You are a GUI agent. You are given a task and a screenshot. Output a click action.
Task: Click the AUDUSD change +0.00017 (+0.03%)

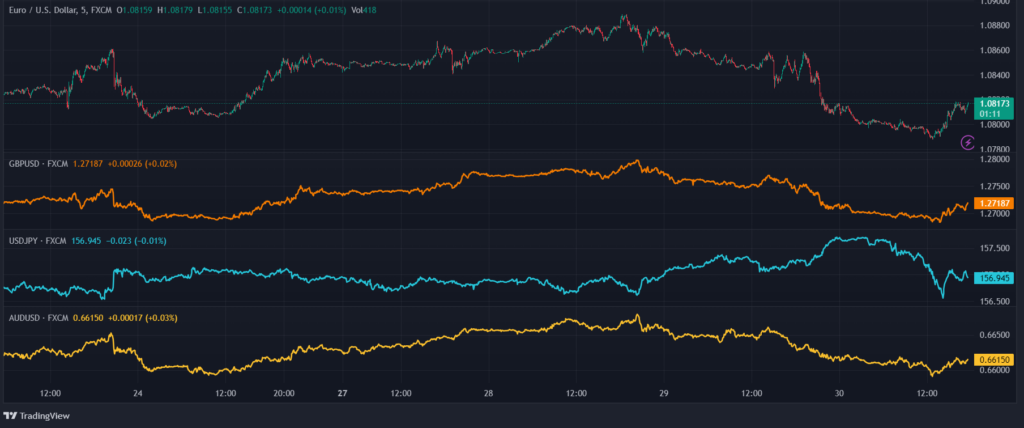[x=143, y=318]
